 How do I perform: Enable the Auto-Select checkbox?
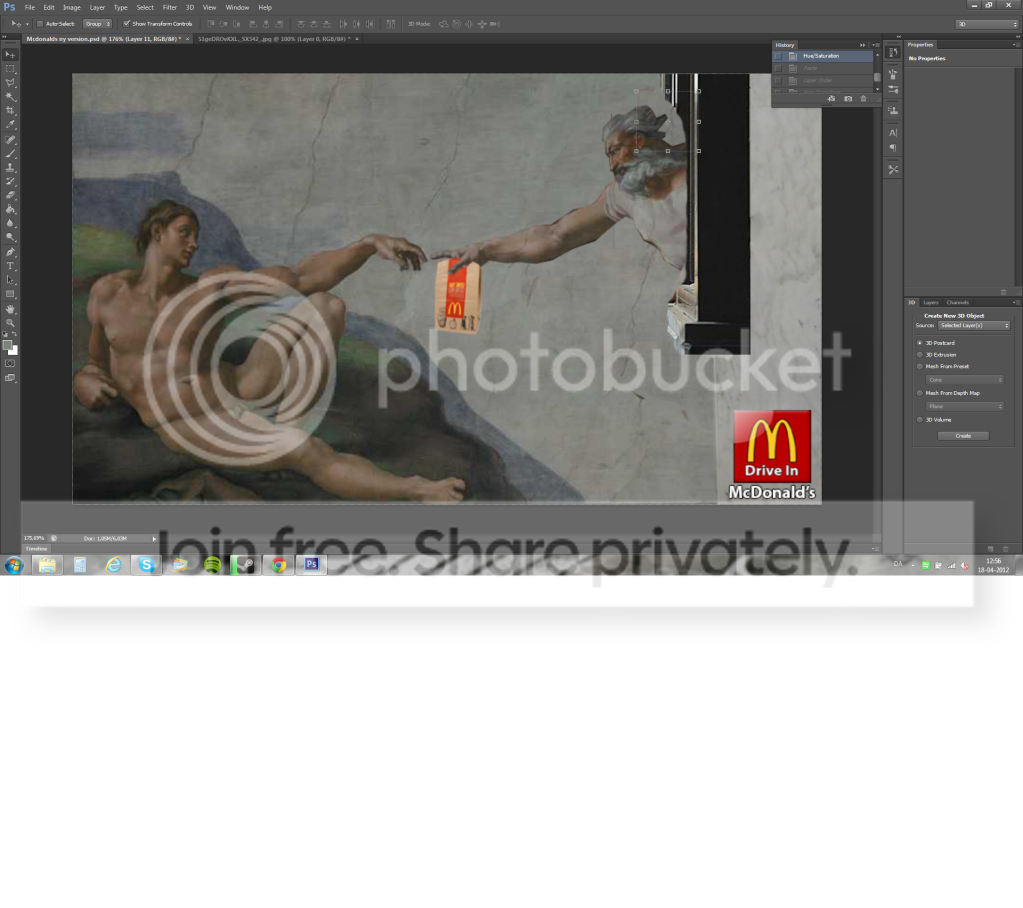40,24
